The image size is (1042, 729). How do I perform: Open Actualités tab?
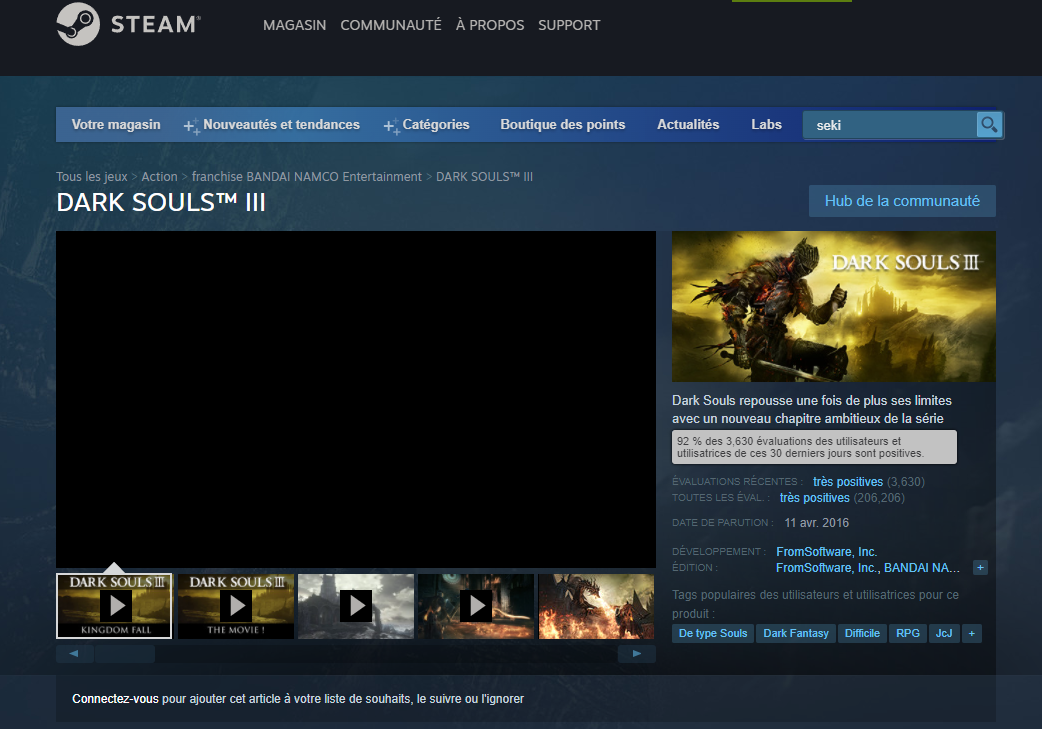coord(688,125)
